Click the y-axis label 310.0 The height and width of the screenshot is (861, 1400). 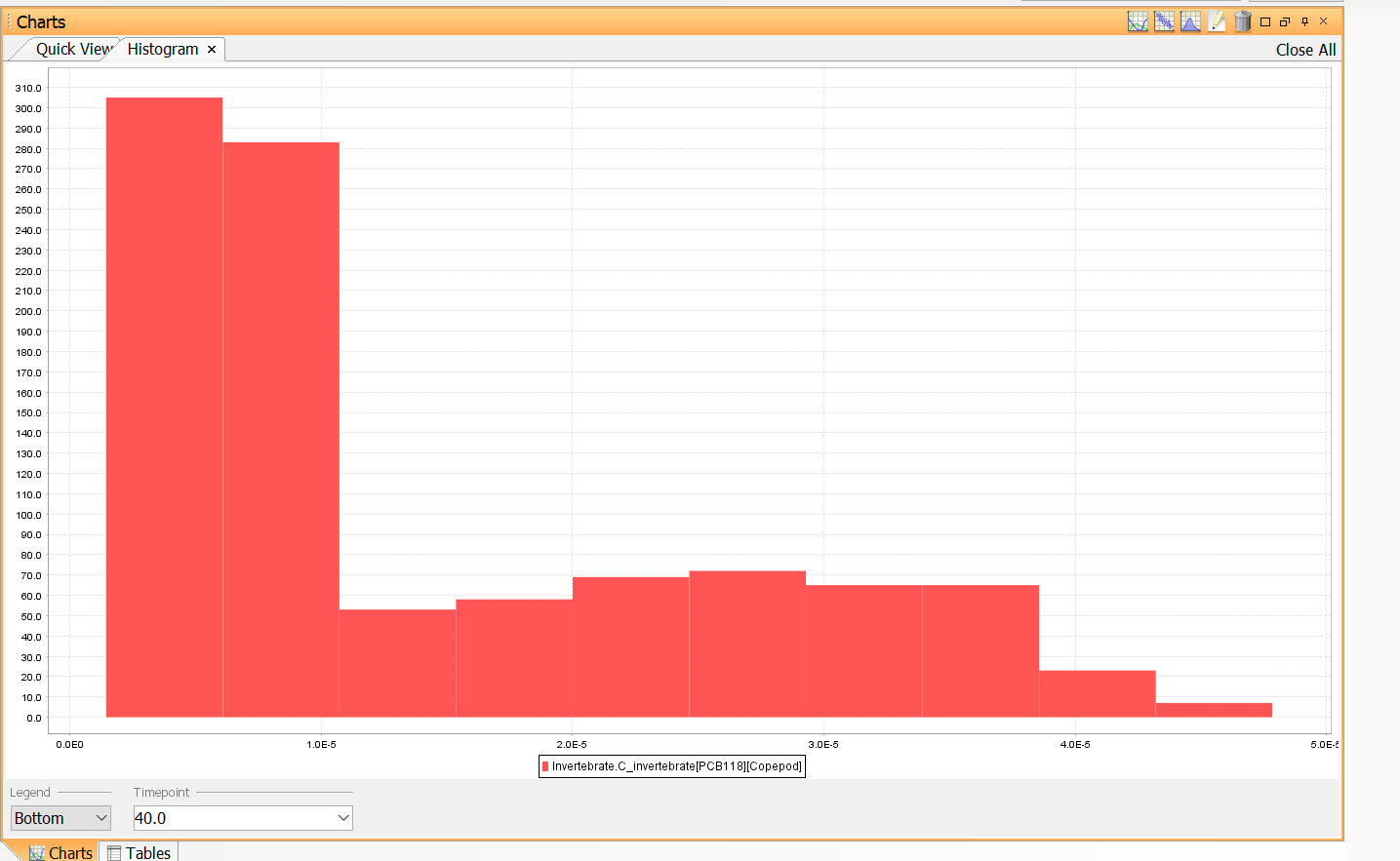point(28,88)
